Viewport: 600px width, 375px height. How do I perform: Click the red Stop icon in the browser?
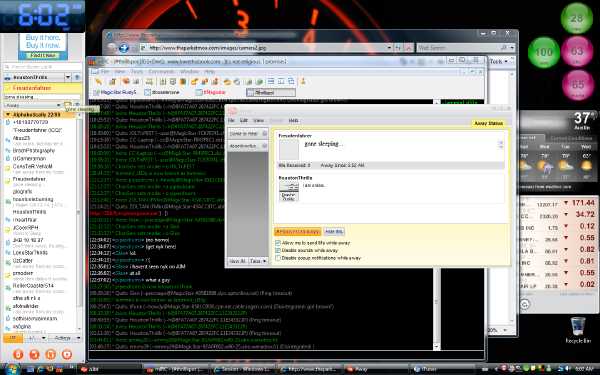point(409,48)
